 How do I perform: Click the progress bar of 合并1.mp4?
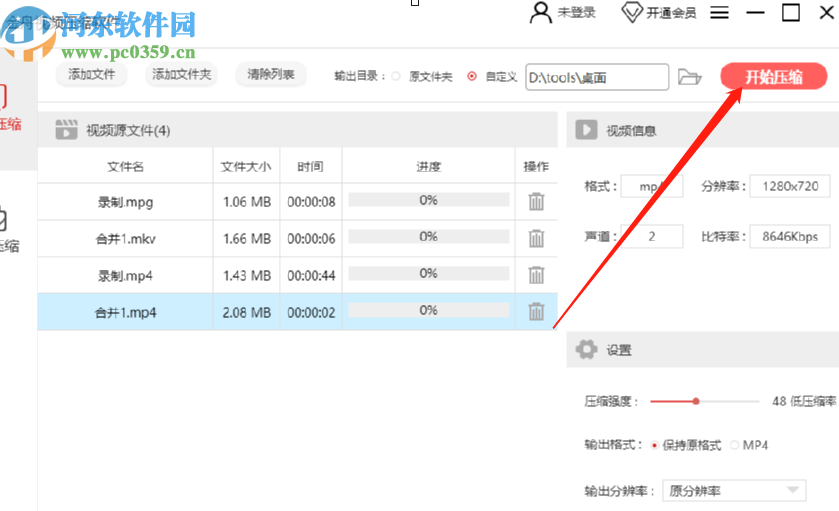[429, 310]
